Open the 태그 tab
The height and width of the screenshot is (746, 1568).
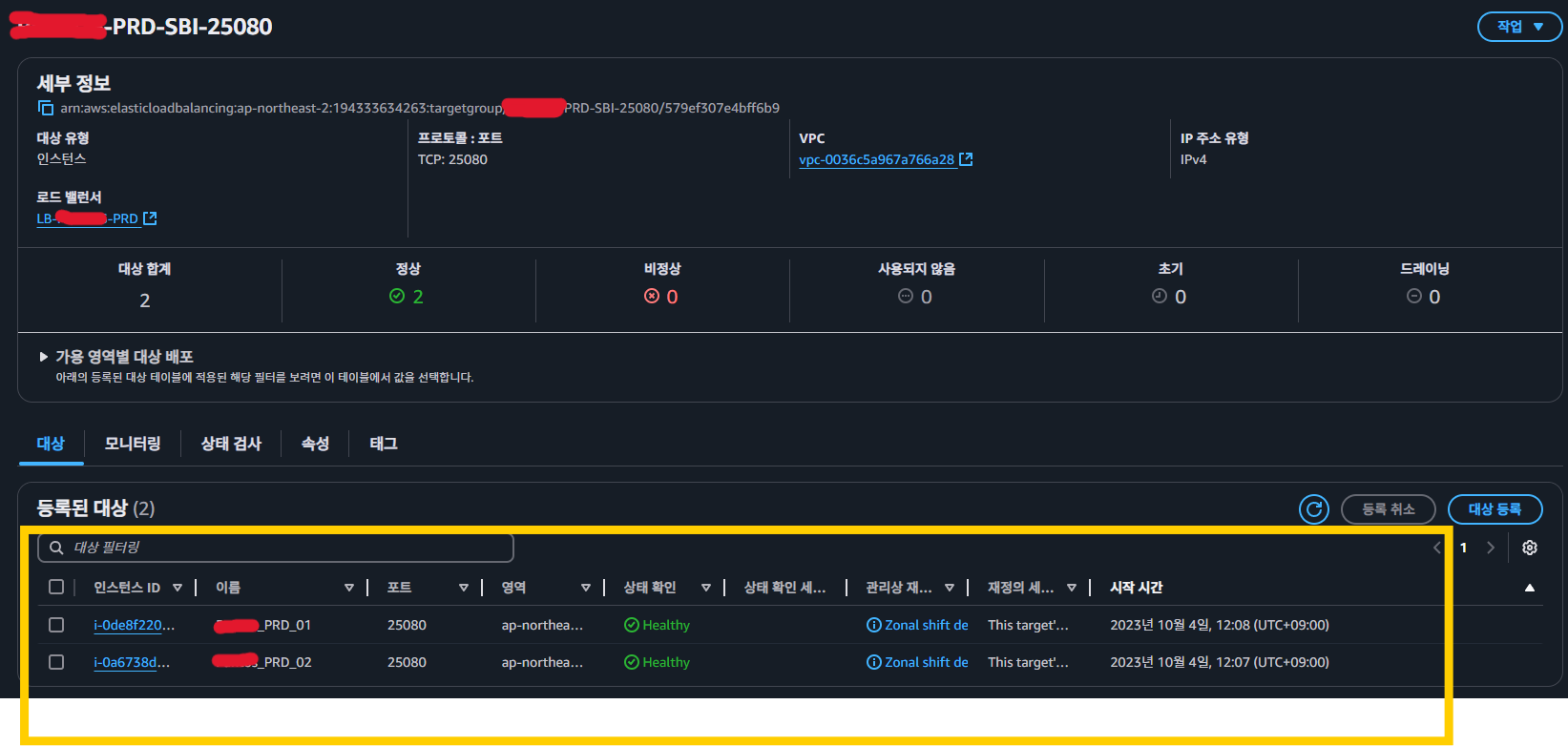pyautogui.click(x=384, y=444)
